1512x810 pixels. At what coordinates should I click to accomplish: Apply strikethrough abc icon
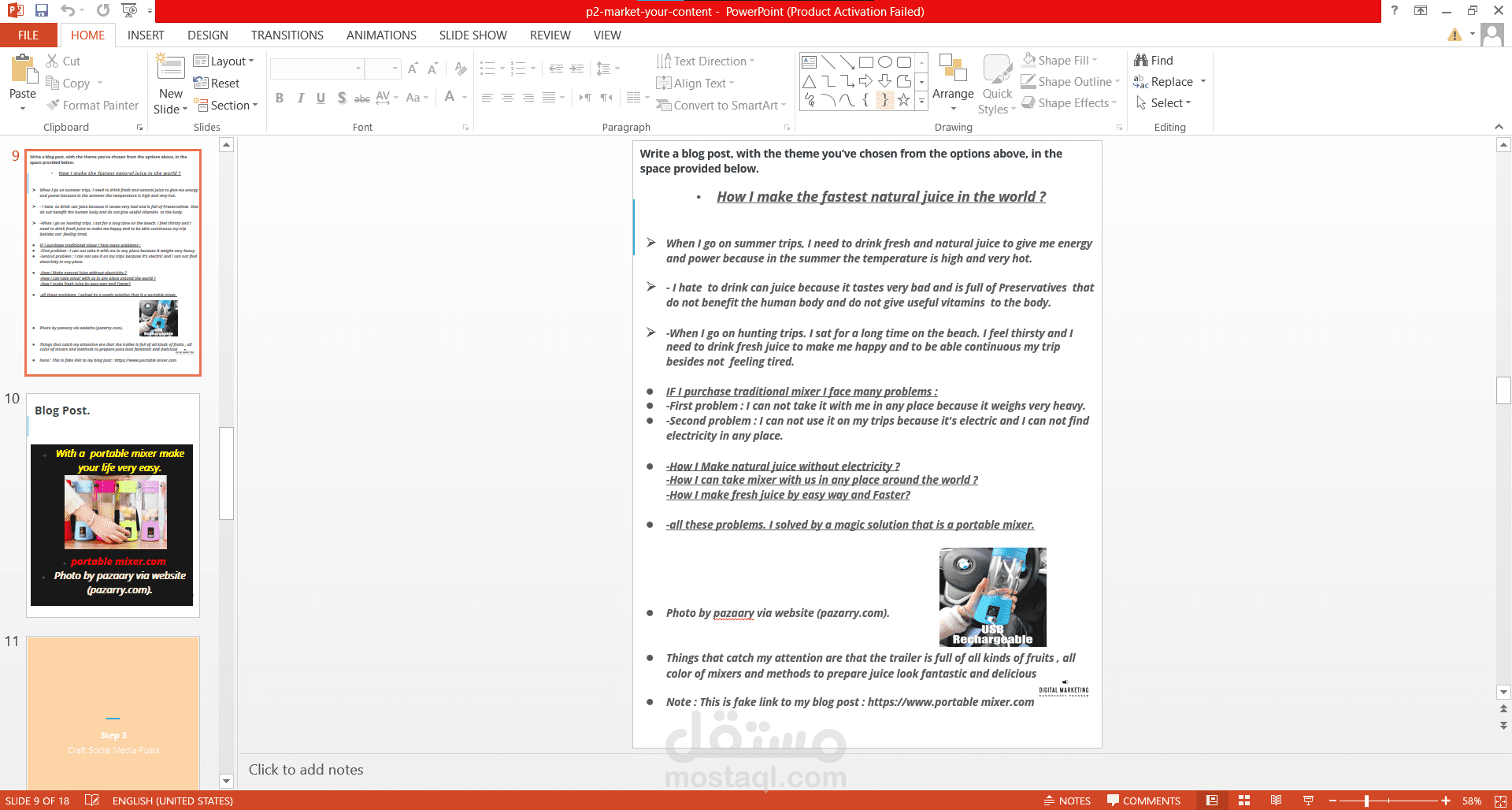tap(362, 98)
